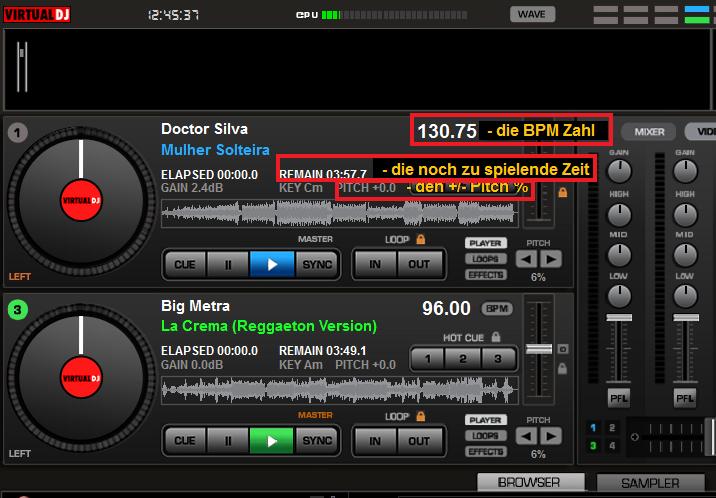Viewport: 716px width, 498px height.
Task: Click the right channel GAIN knob
Action: [685, 172]
